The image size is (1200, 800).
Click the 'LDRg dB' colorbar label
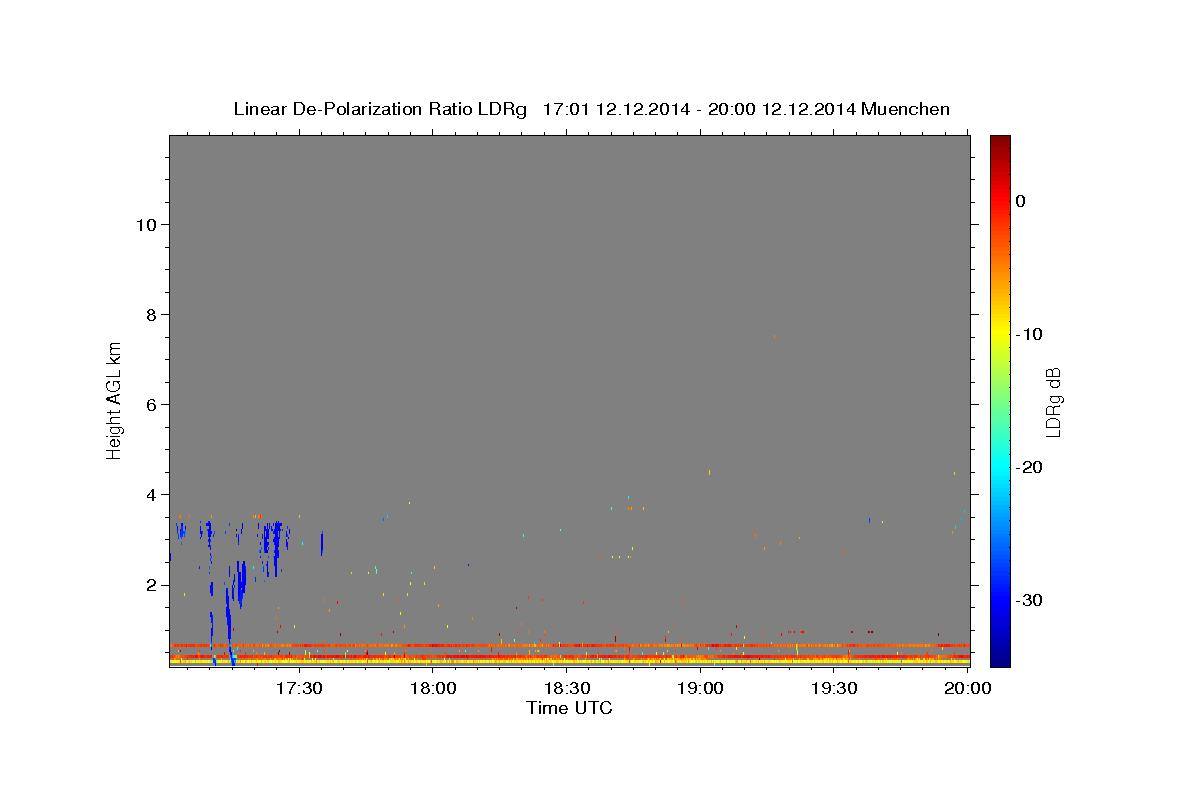[1053, 401]
